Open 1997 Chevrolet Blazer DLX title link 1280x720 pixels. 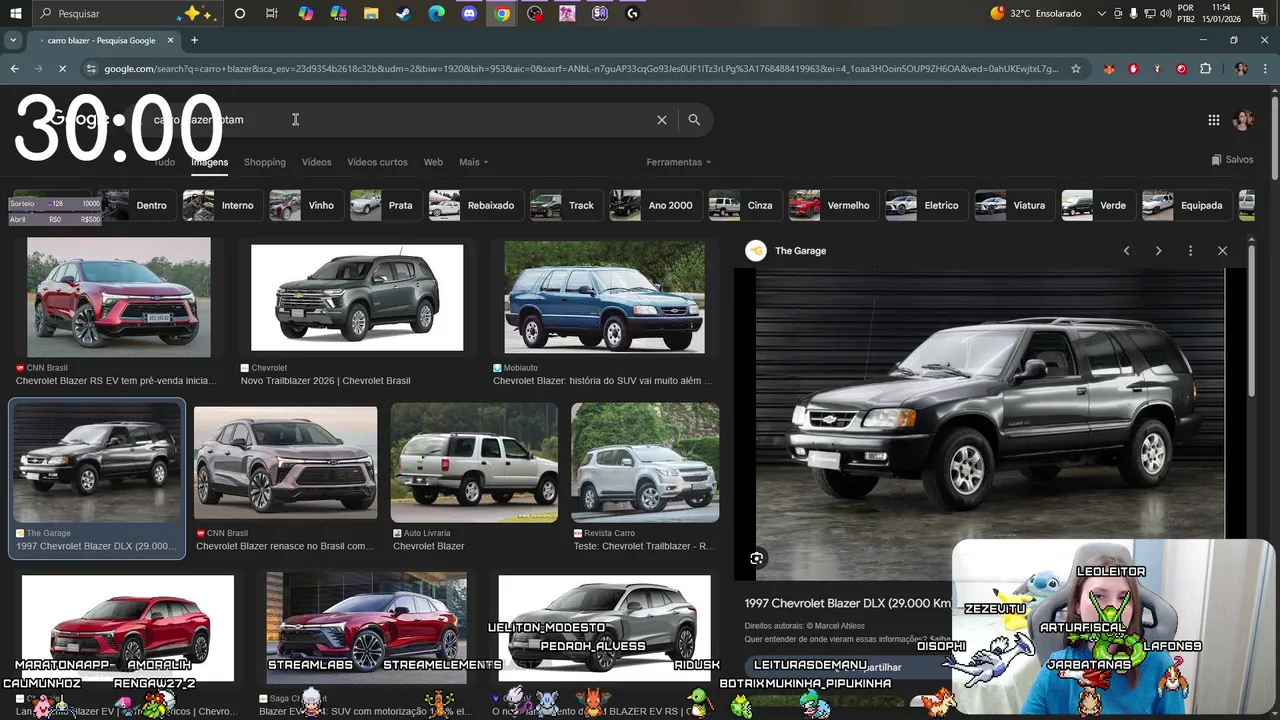click(x=847, y=603)
